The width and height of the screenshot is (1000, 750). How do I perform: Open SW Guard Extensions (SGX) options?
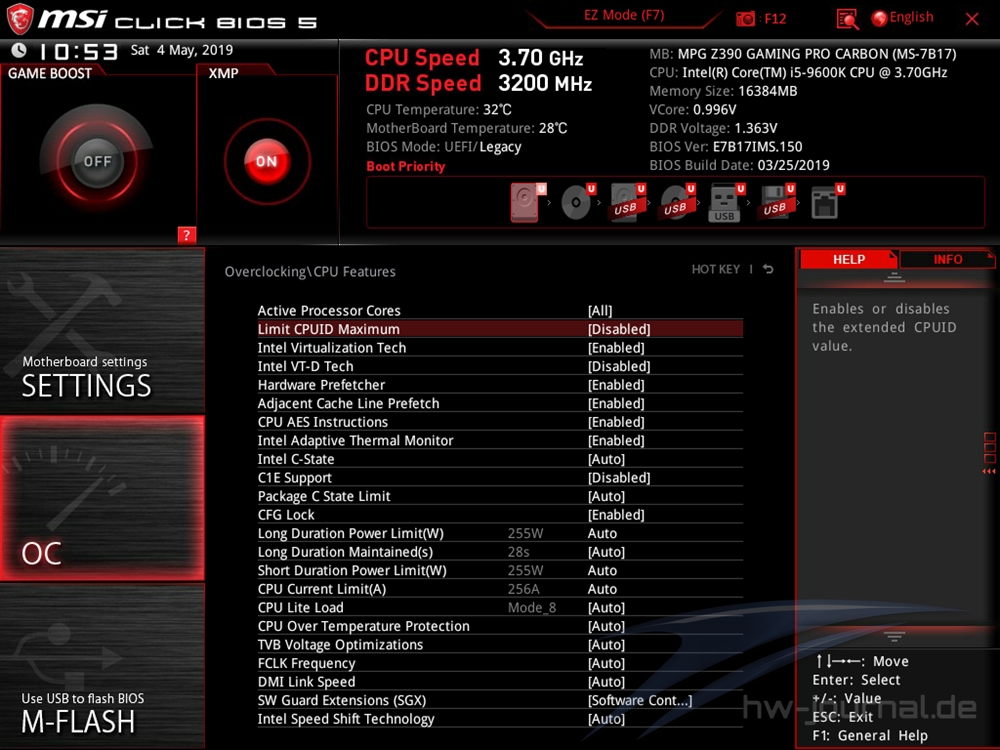(640, 700)
